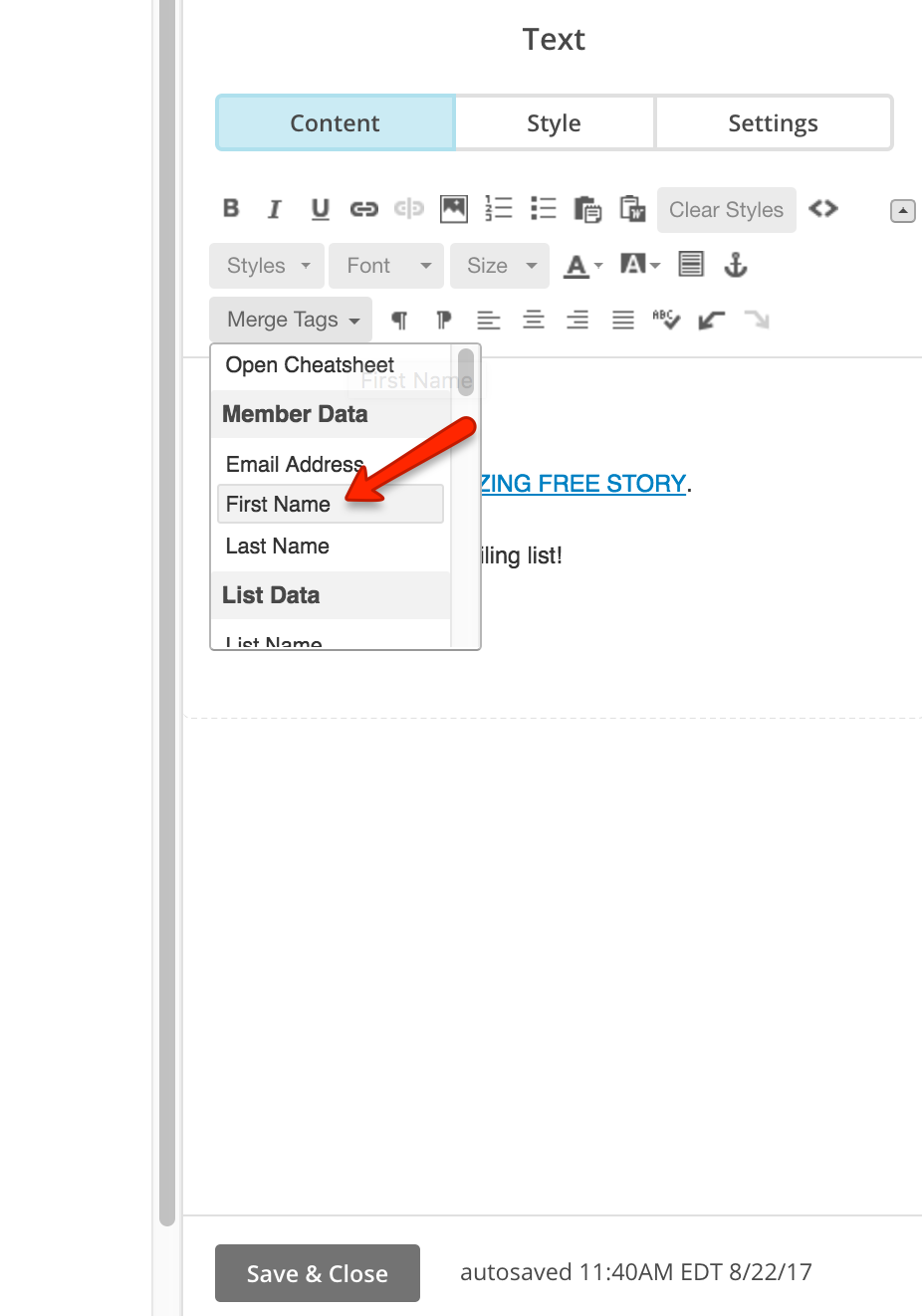Toggle underline formatting
Viewport: 922px width, 1316px height.
point(320,209)
